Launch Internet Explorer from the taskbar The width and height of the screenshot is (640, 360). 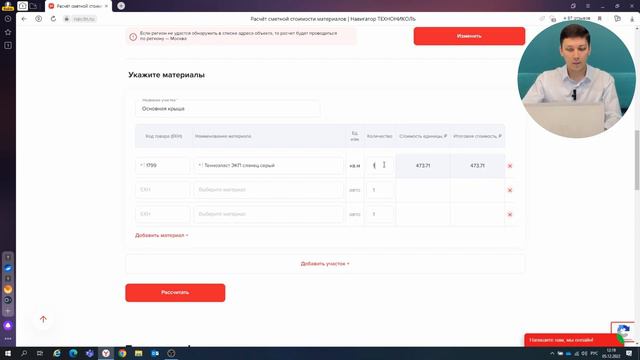coord(57,353)
